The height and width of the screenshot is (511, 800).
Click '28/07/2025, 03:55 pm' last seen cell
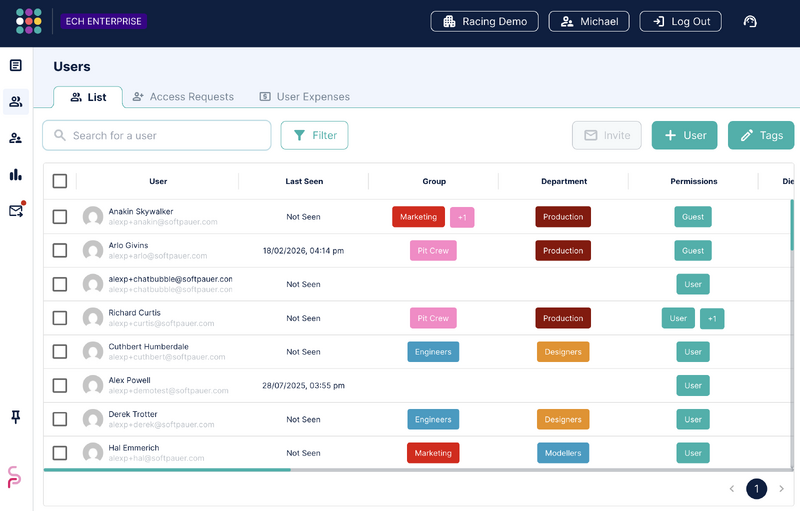303,386
